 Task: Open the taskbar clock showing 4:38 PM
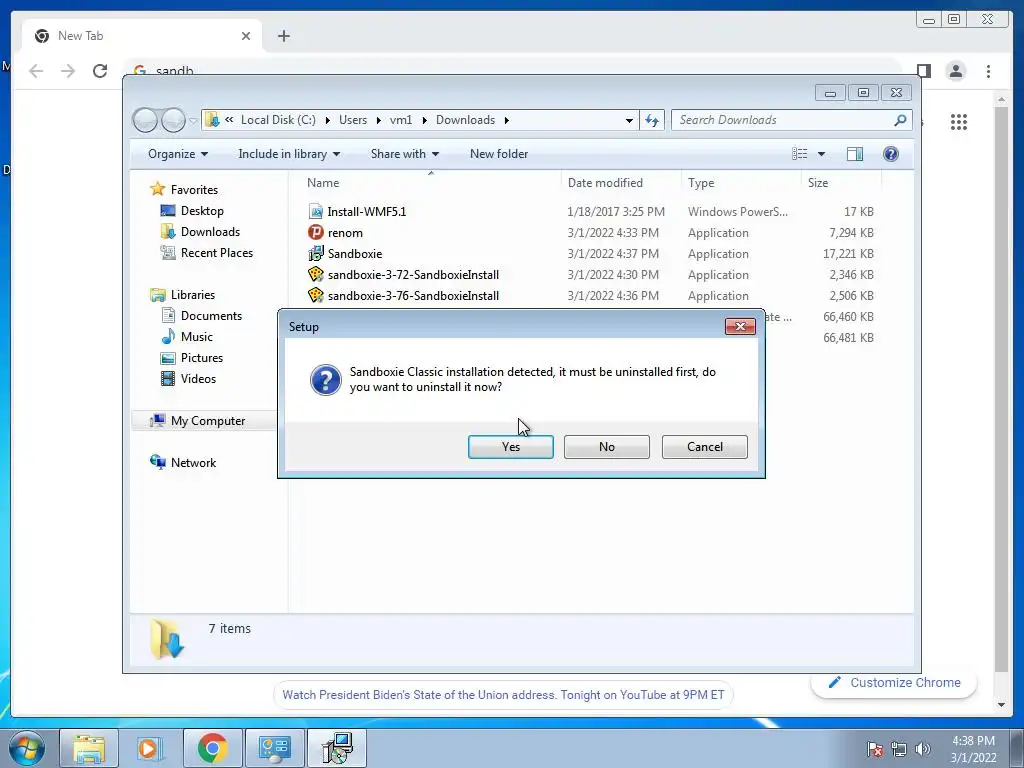click(x=973, y=749)
